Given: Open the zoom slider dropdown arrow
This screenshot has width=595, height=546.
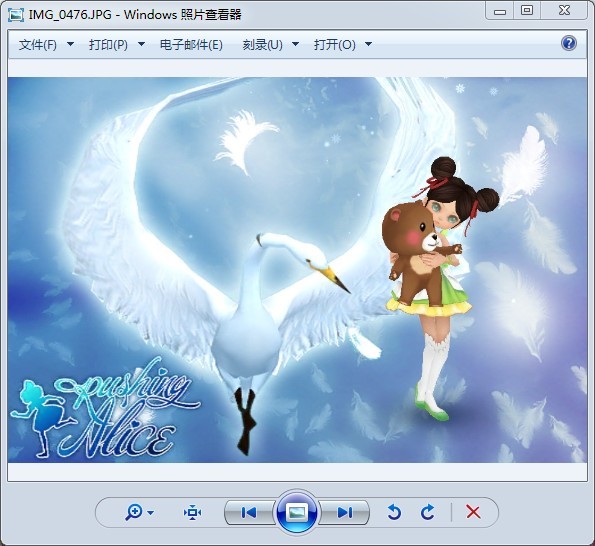Looking at the screenshot, I should click(151, 513).
